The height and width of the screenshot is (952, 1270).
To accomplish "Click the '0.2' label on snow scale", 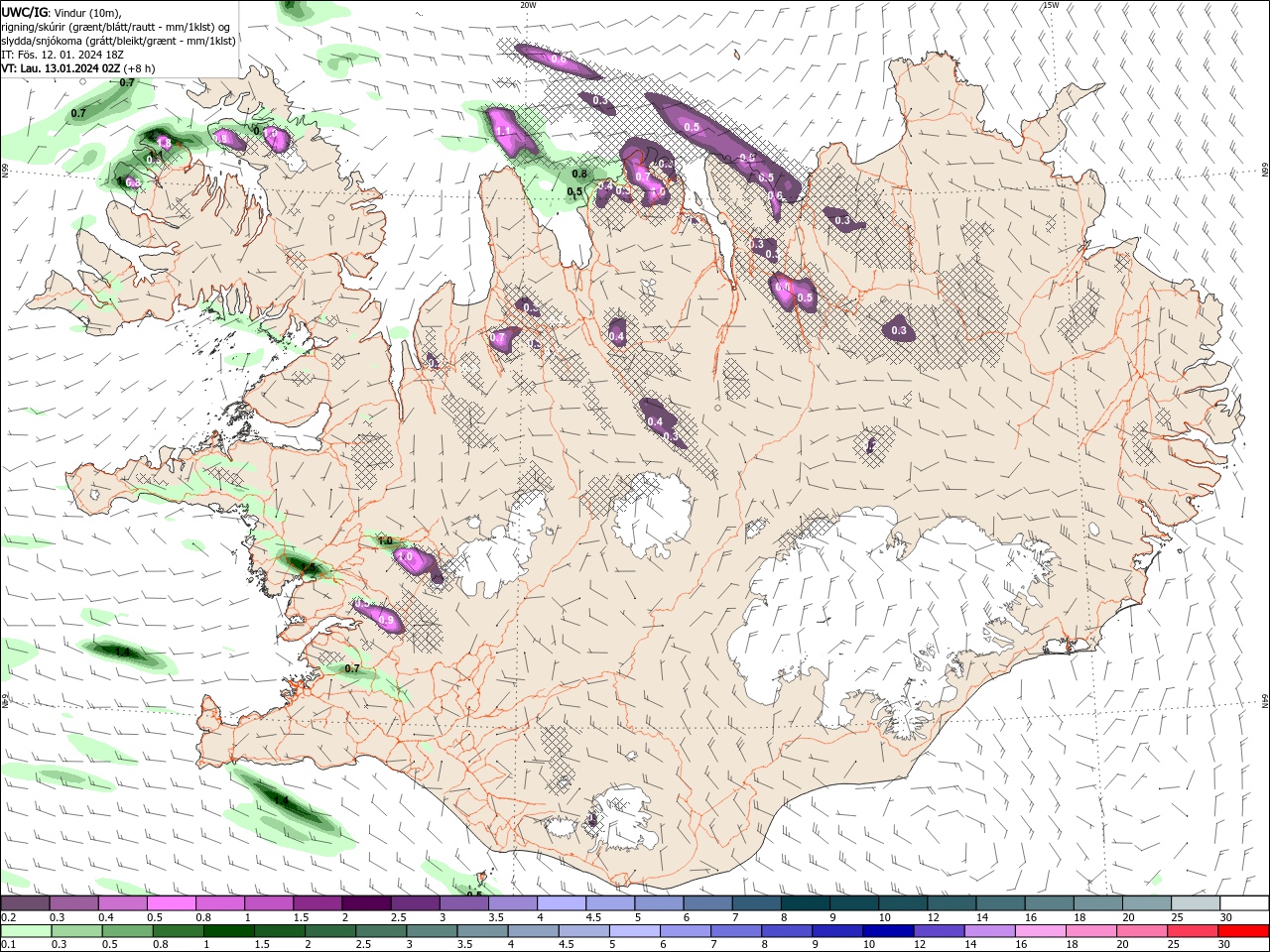I will tap(8, 917).
